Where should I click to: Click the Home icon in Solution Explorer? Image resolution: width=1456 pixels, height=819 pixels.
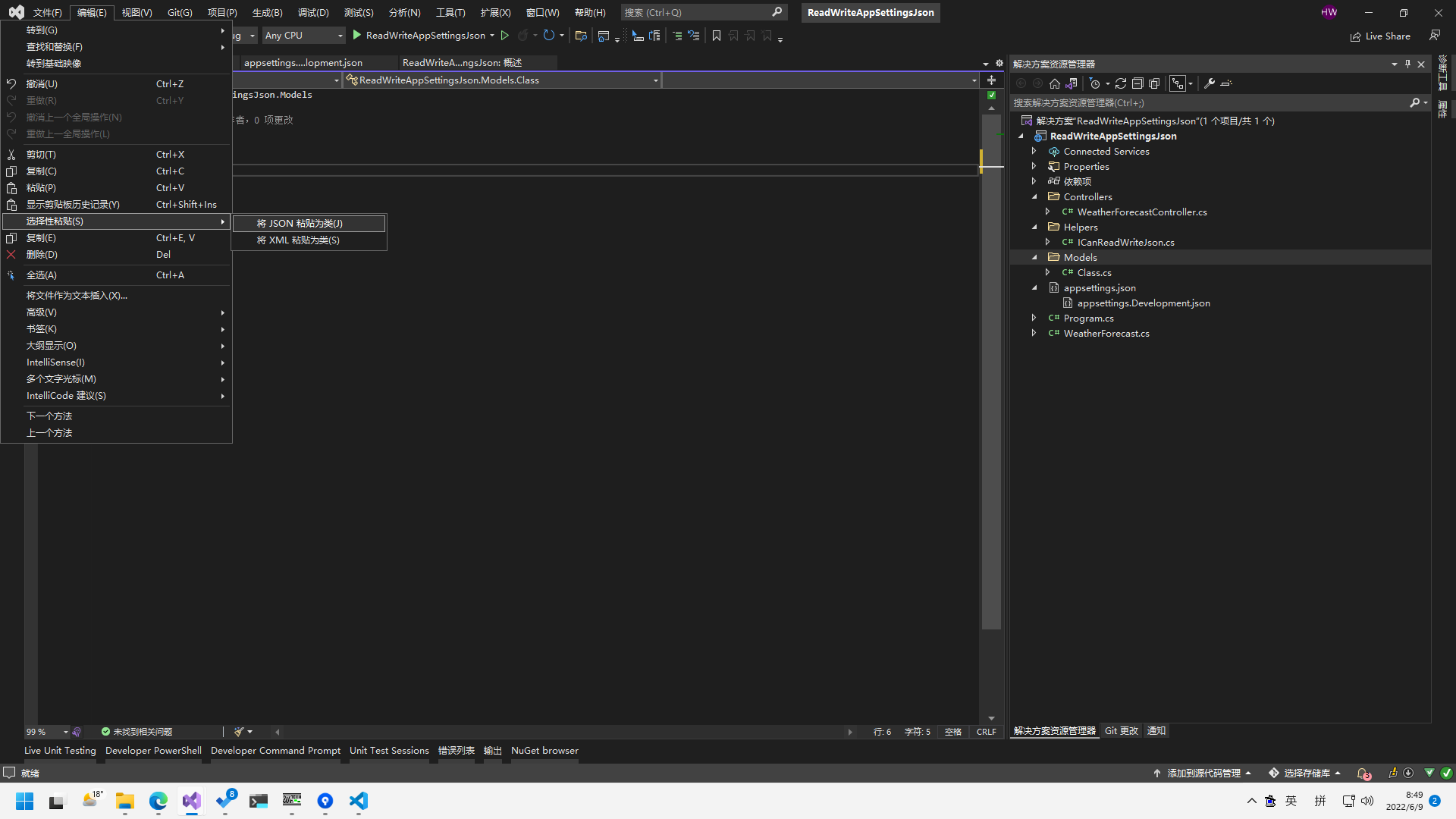tap(1054, 83)
